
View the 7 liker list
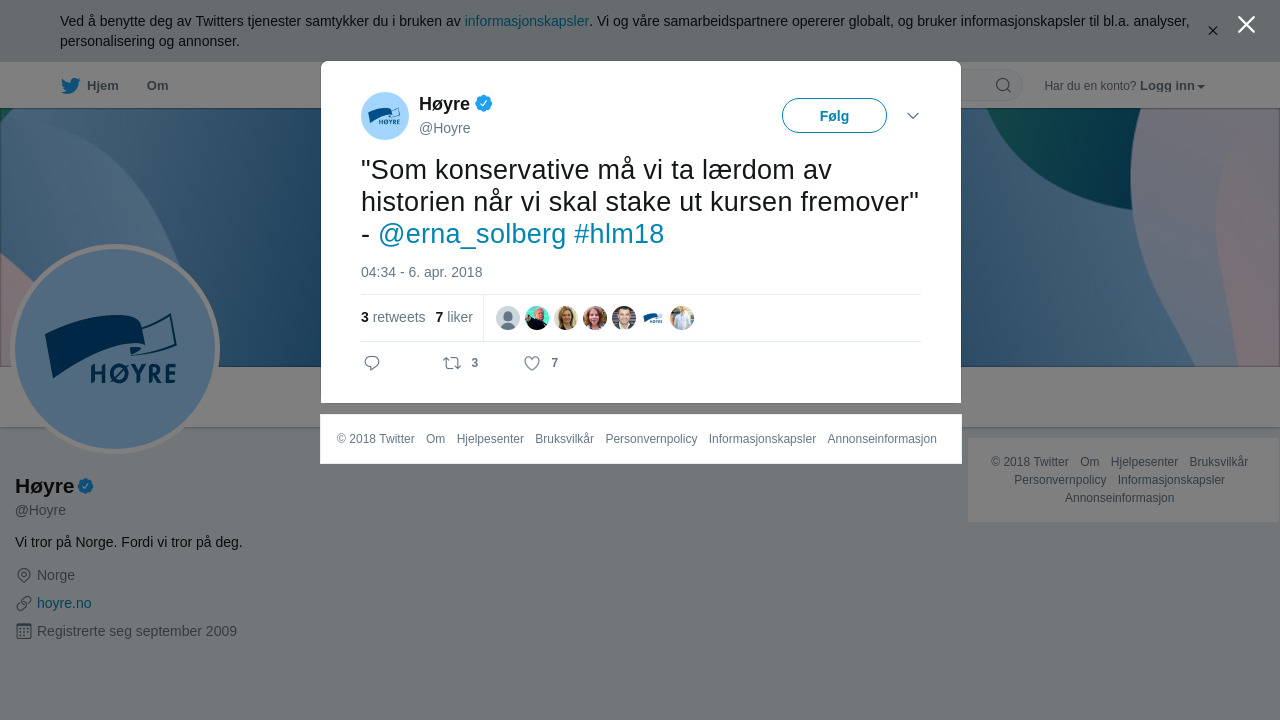click(454, 317)
